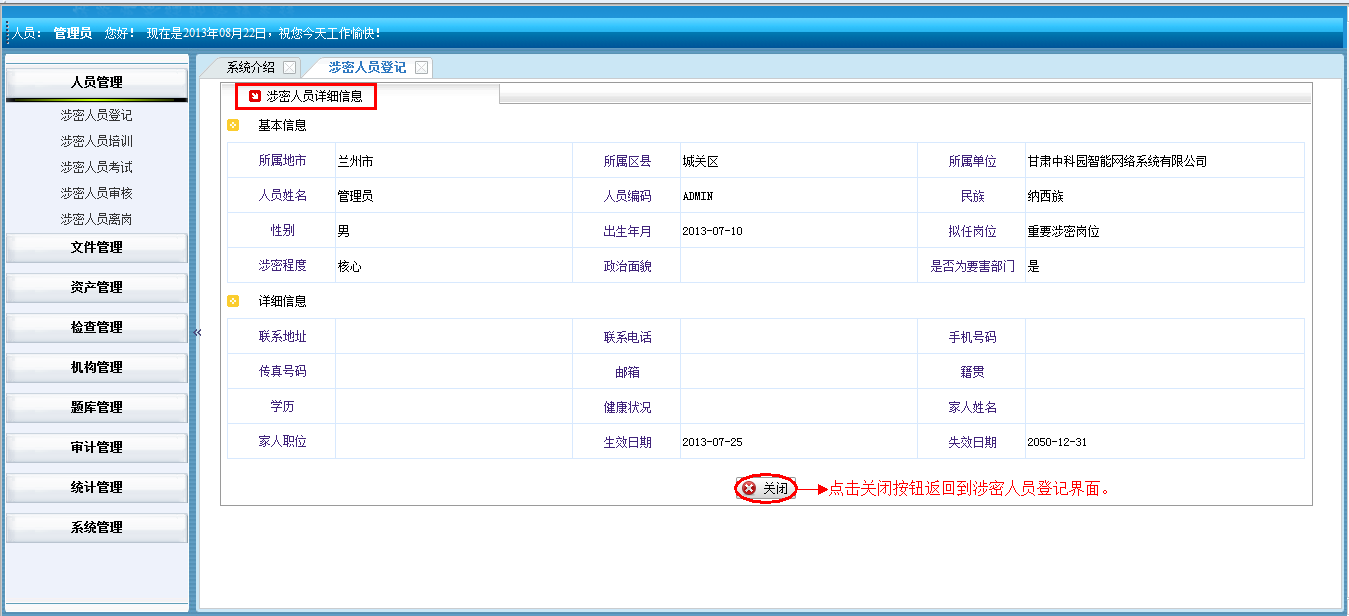Click the ADMIN personnel code value
The height and width of the screenshot is (616, 1349).
(698, 196)
